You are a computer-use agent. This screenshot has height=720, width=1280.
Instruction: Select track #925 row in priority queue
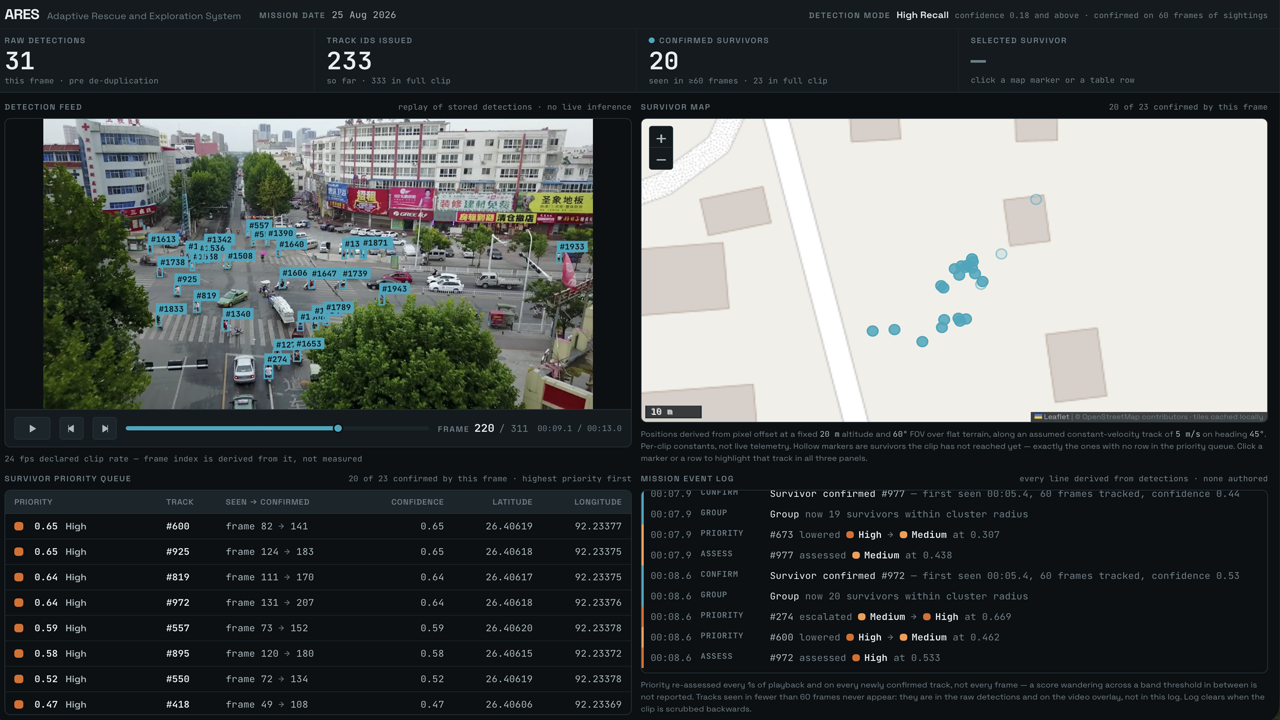pos(317,551)
